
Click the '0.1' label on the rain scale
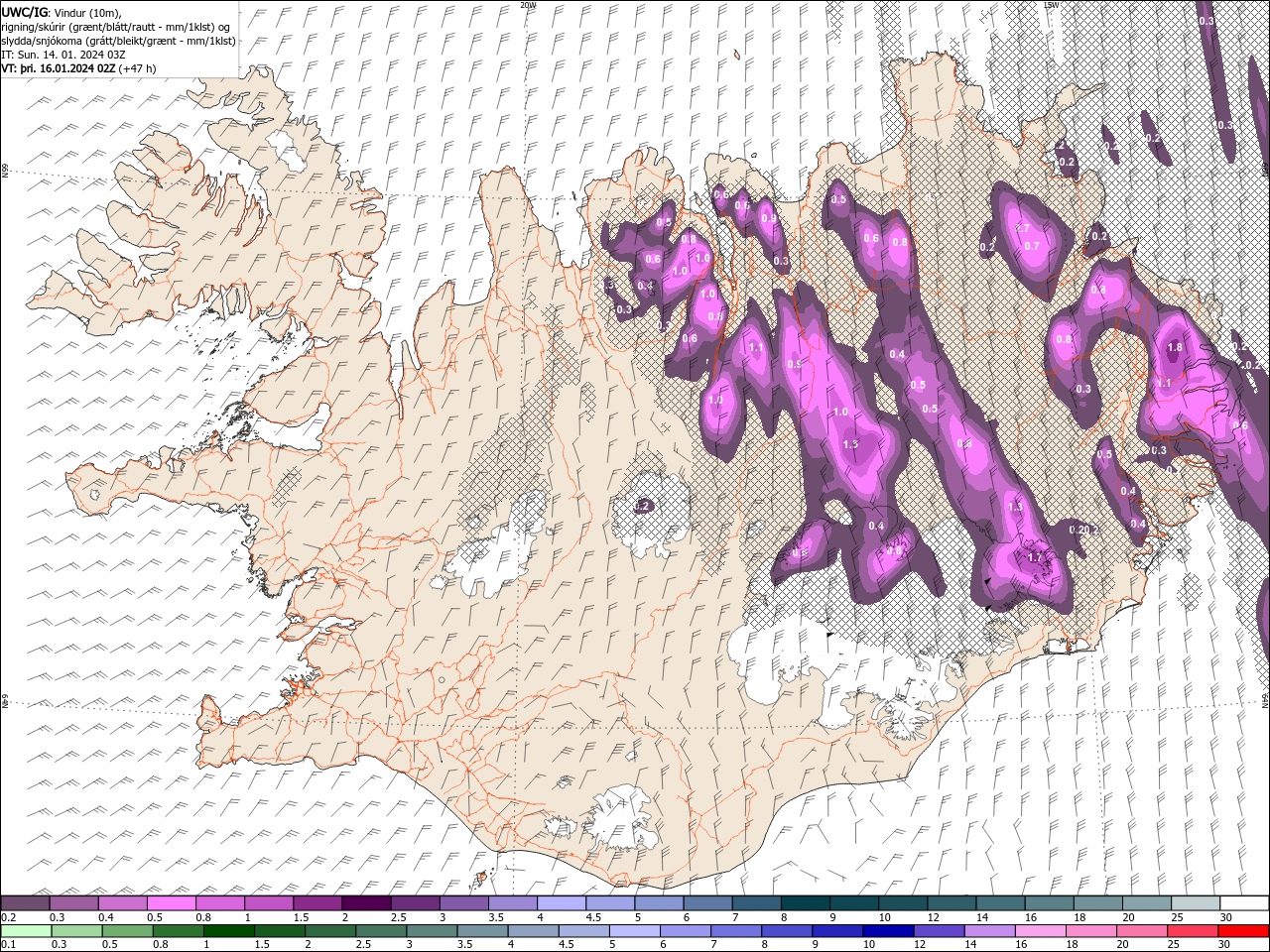[x=7, y=944]
